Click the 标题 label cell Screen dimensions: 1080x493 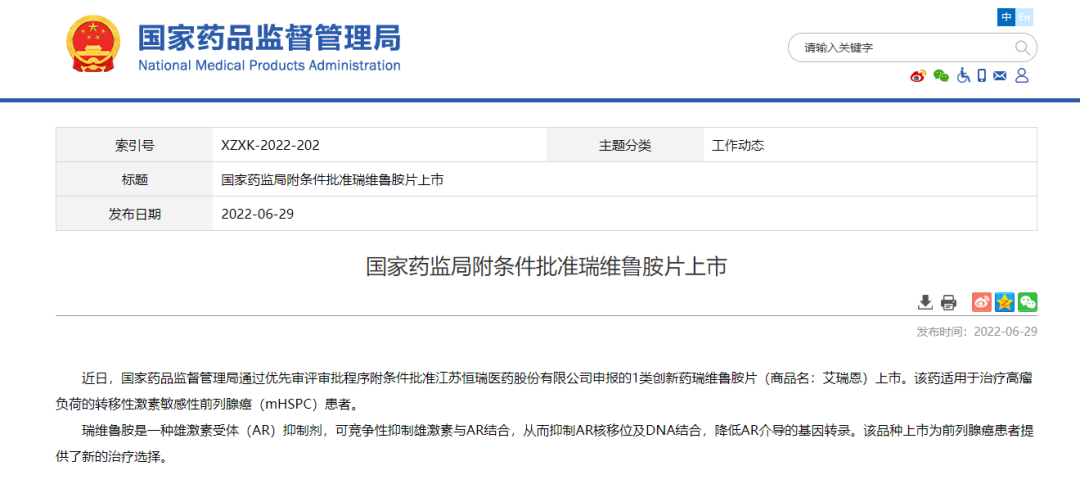(x=134, y=180)
